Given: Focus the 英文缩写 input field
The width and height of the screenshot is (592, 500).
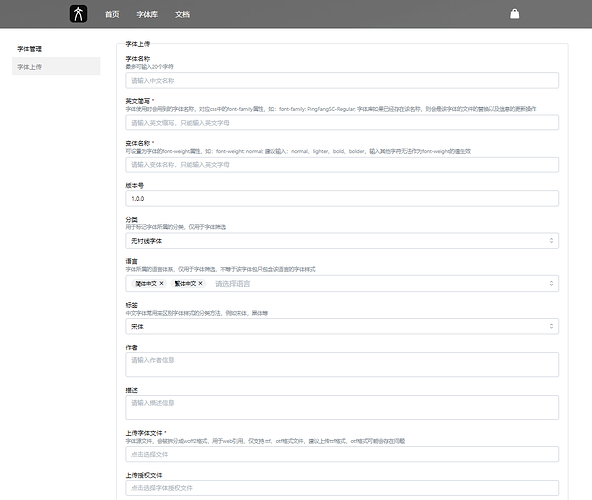Looking at the screenshot, I should [342, 123].
